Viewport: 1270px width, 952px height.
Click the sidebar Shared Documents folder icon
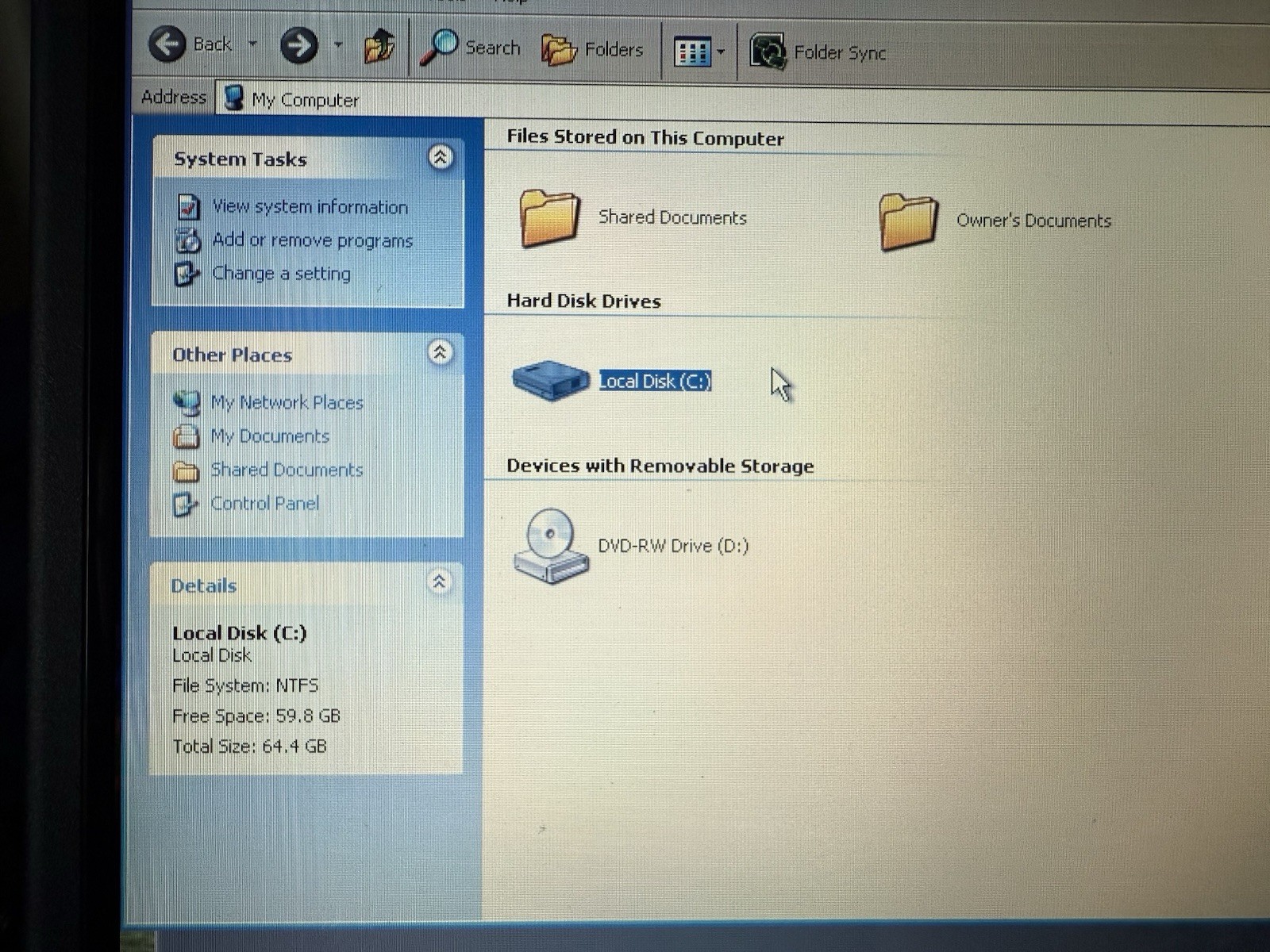186,471
